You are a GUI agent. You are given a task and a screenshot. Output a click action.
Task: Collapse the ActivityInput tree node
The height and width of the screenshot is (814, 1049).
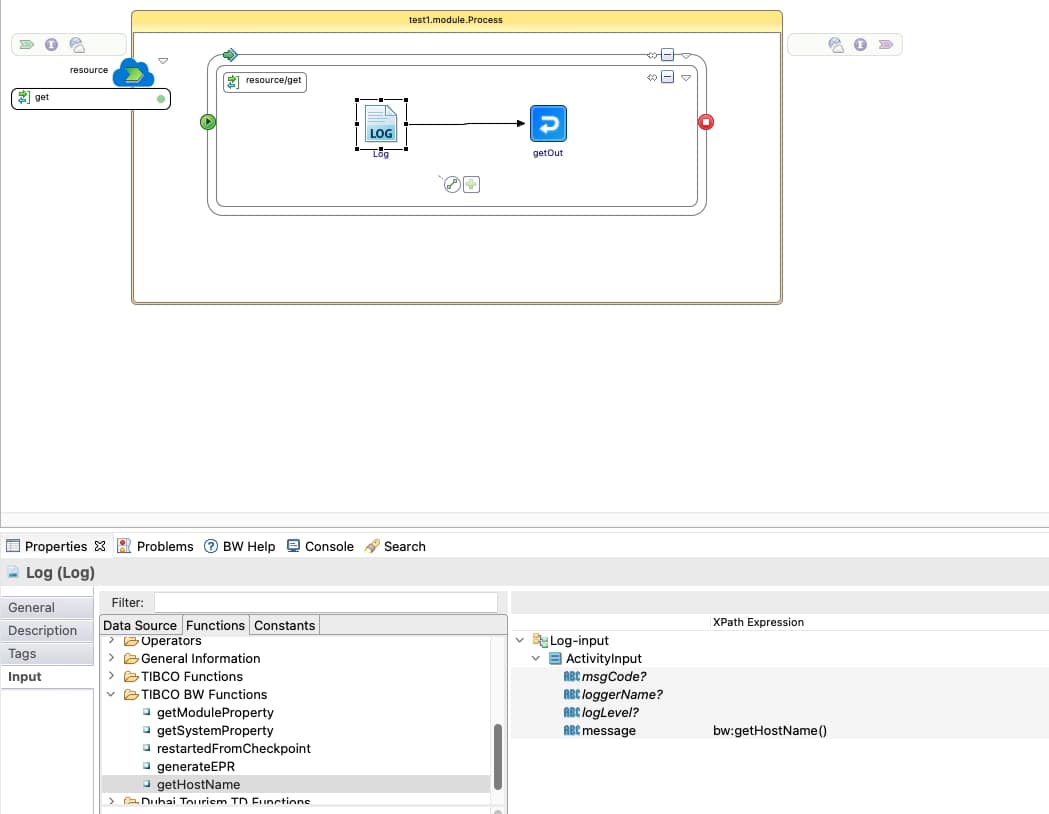(535, 658)
